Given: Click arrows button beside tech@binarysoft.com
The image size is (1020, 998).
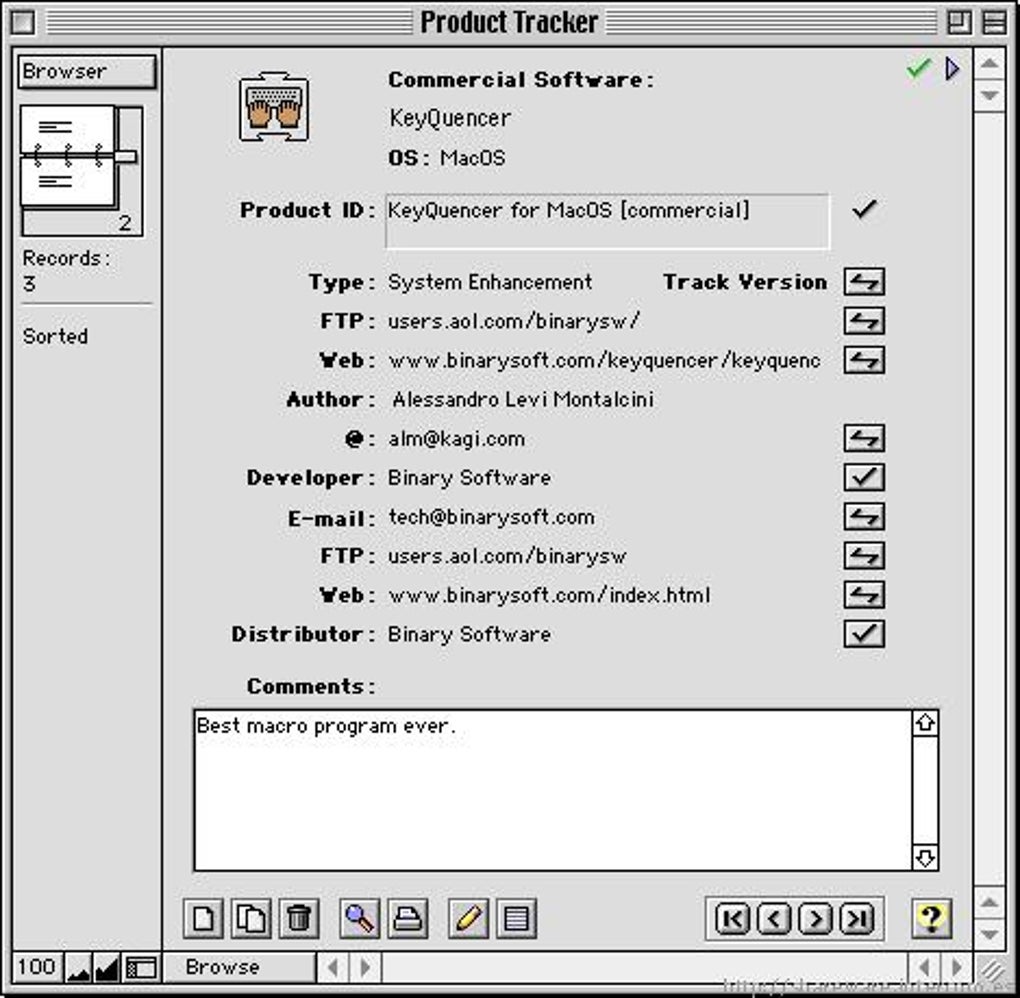Looking at the screenshot, I should tap(864, 517).
